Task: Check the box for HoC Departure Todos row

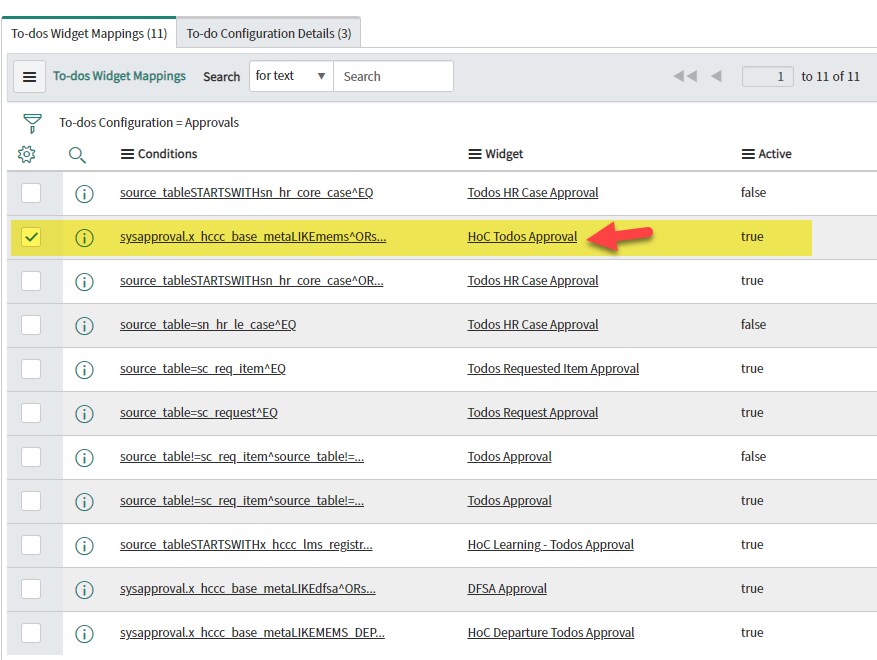Action: tap(31, 633)
